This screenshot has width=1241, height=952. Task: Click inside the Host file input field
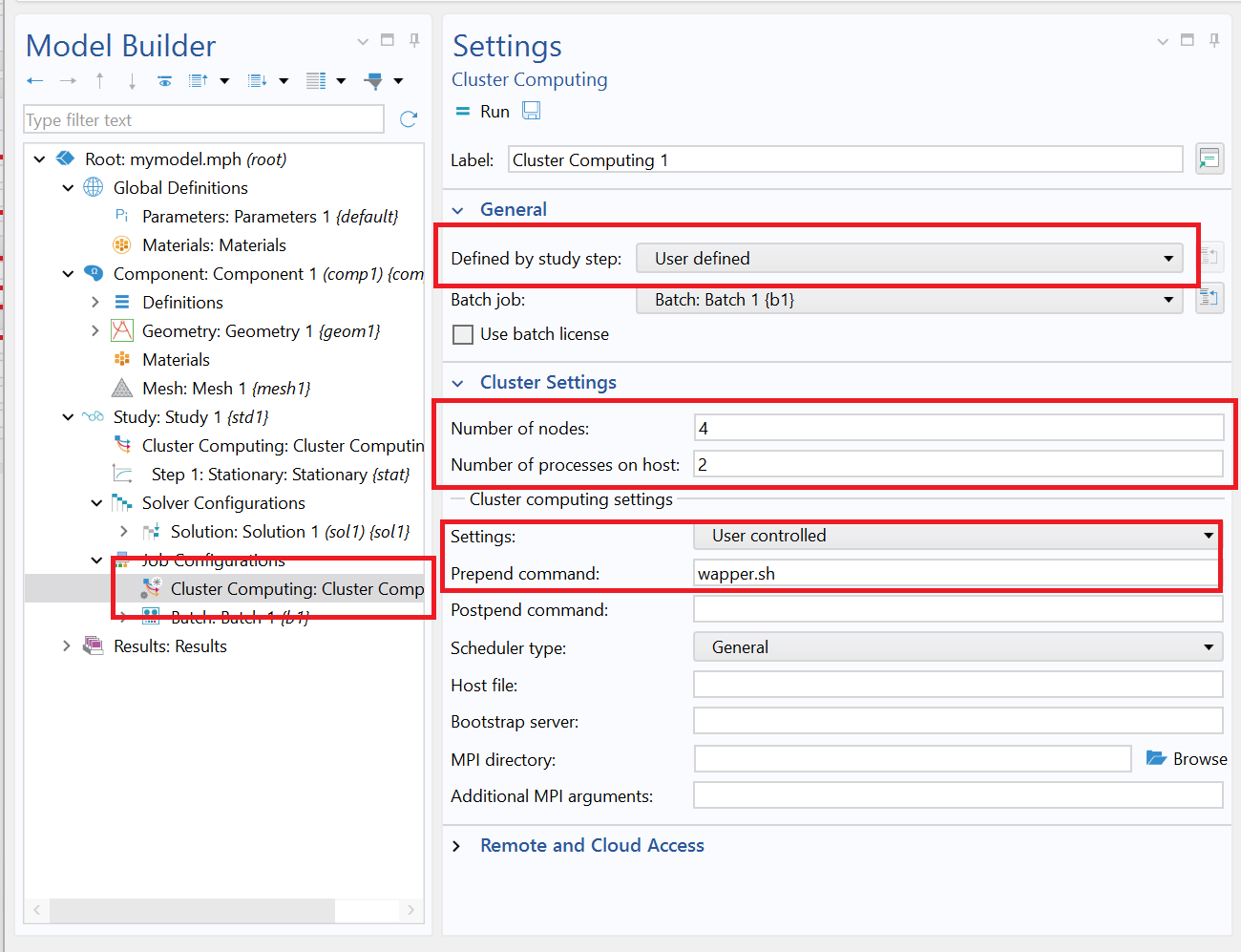(x=955, y=684)
